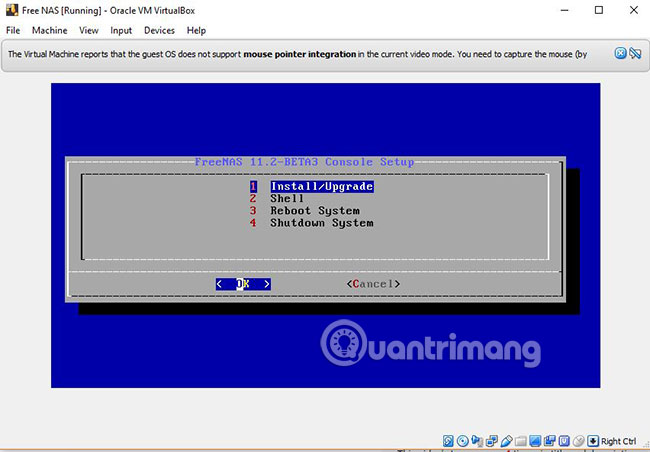
Task: Click the keyboard capture arrow icon
Action: [x=593, y=441]
